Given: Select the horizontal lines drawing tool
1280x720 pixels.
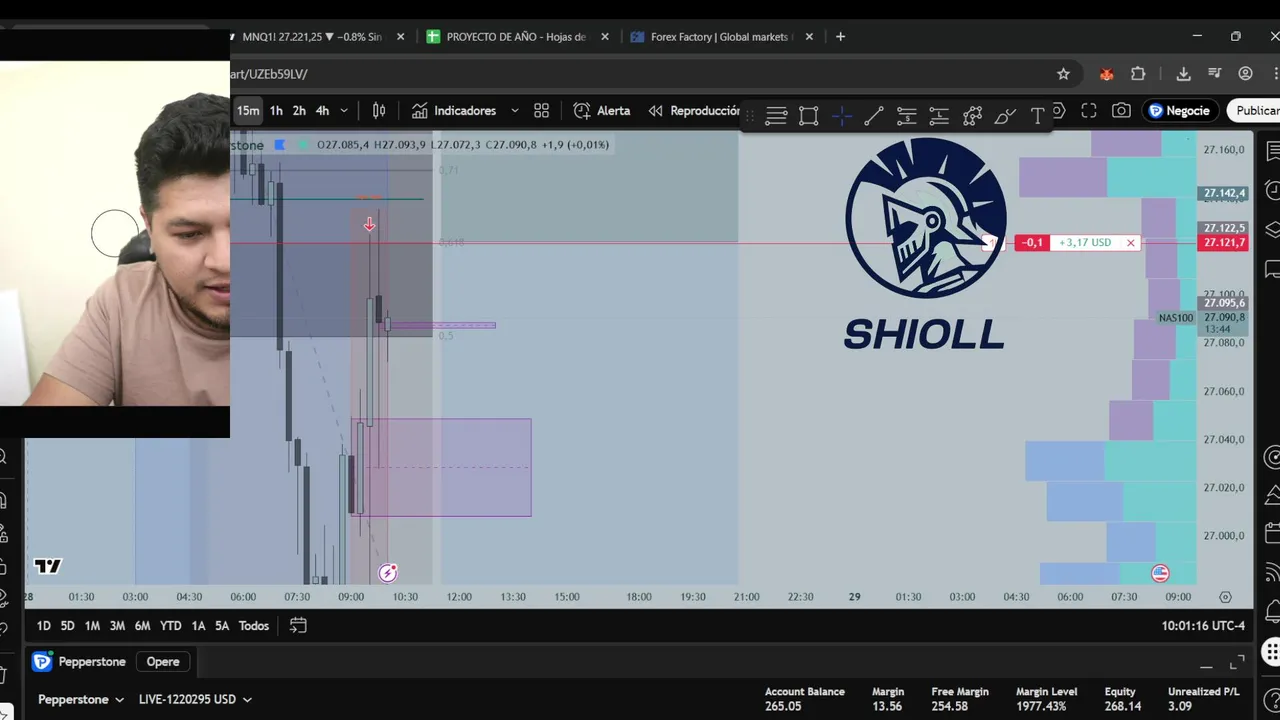Looking at the screenshot, I should pos(776,116).
